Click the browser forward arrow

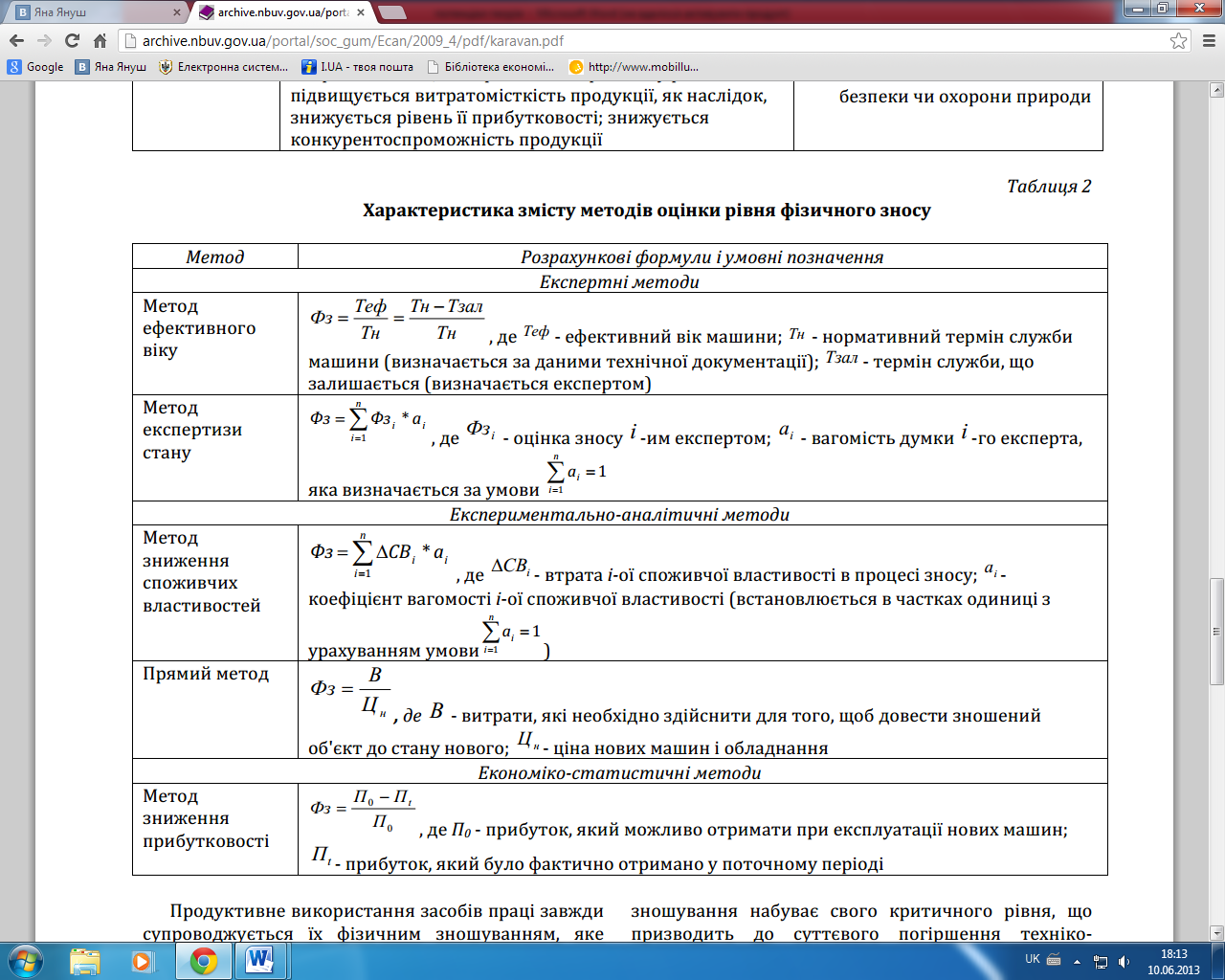44,41
